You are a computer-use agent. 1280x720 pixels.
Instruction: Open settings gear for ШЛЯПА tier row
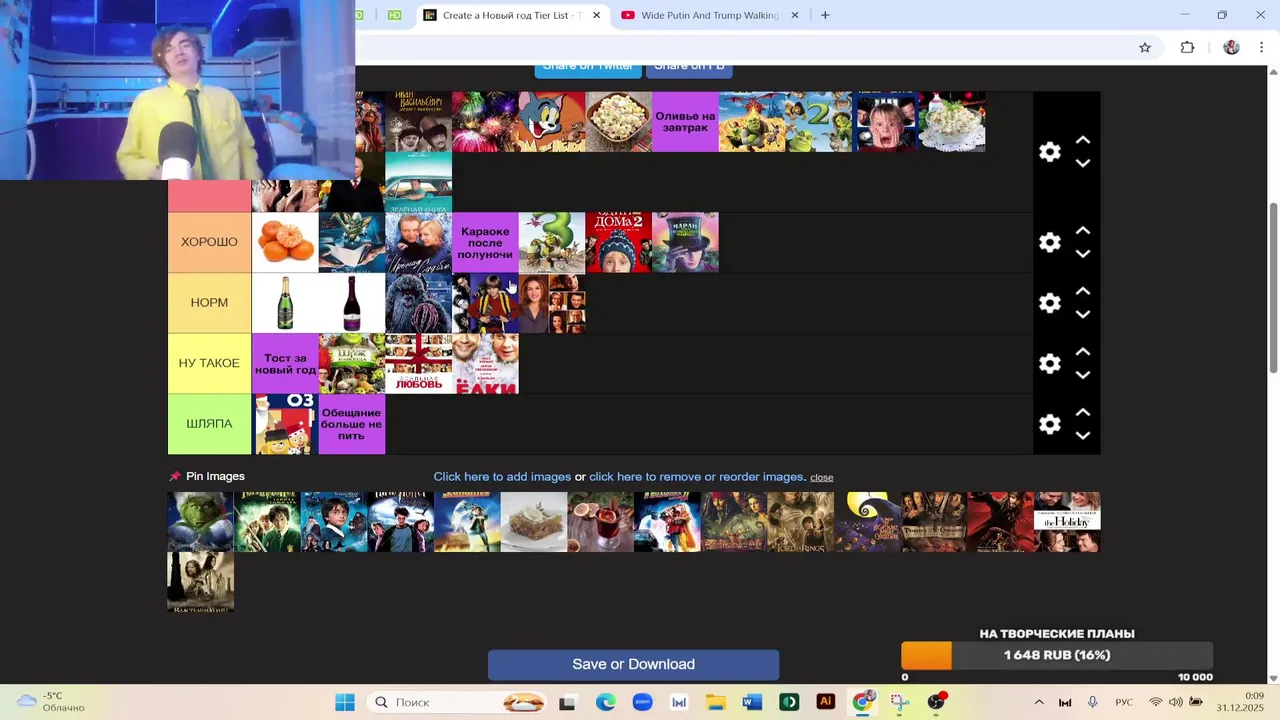tap(1049, 424)
